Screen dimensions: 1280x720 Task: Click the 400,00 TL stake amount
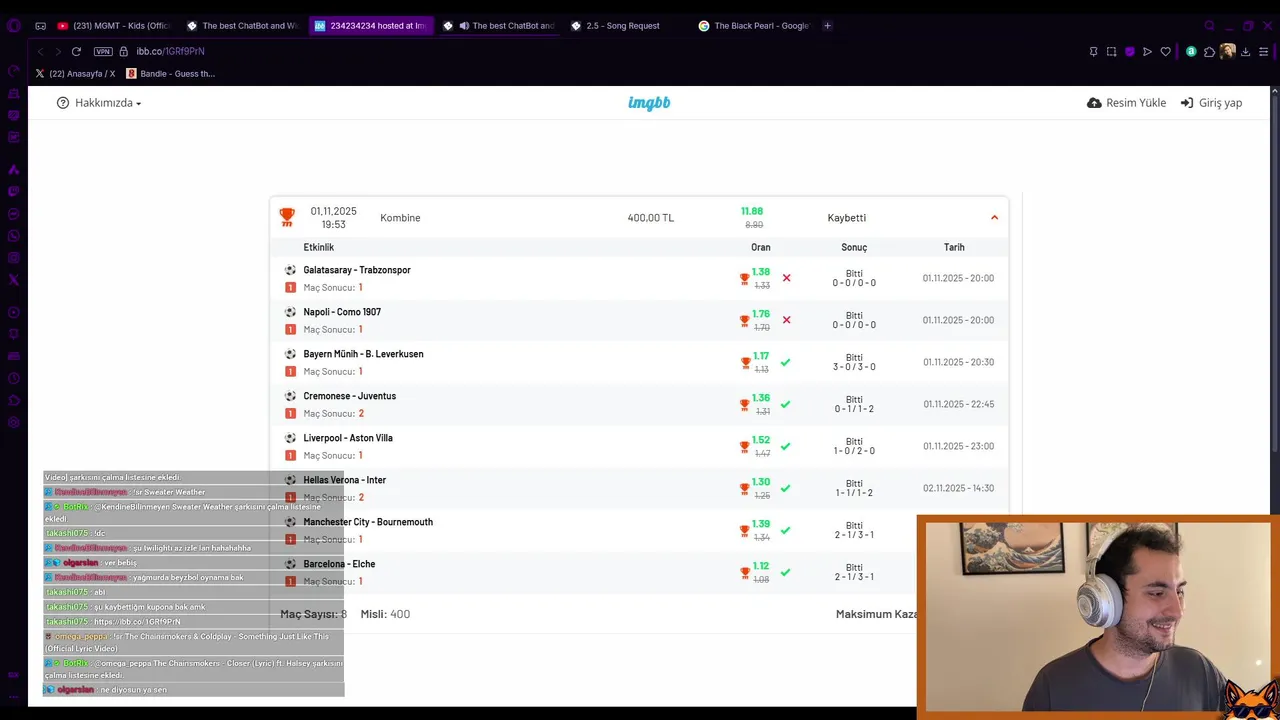click(651, 218)
